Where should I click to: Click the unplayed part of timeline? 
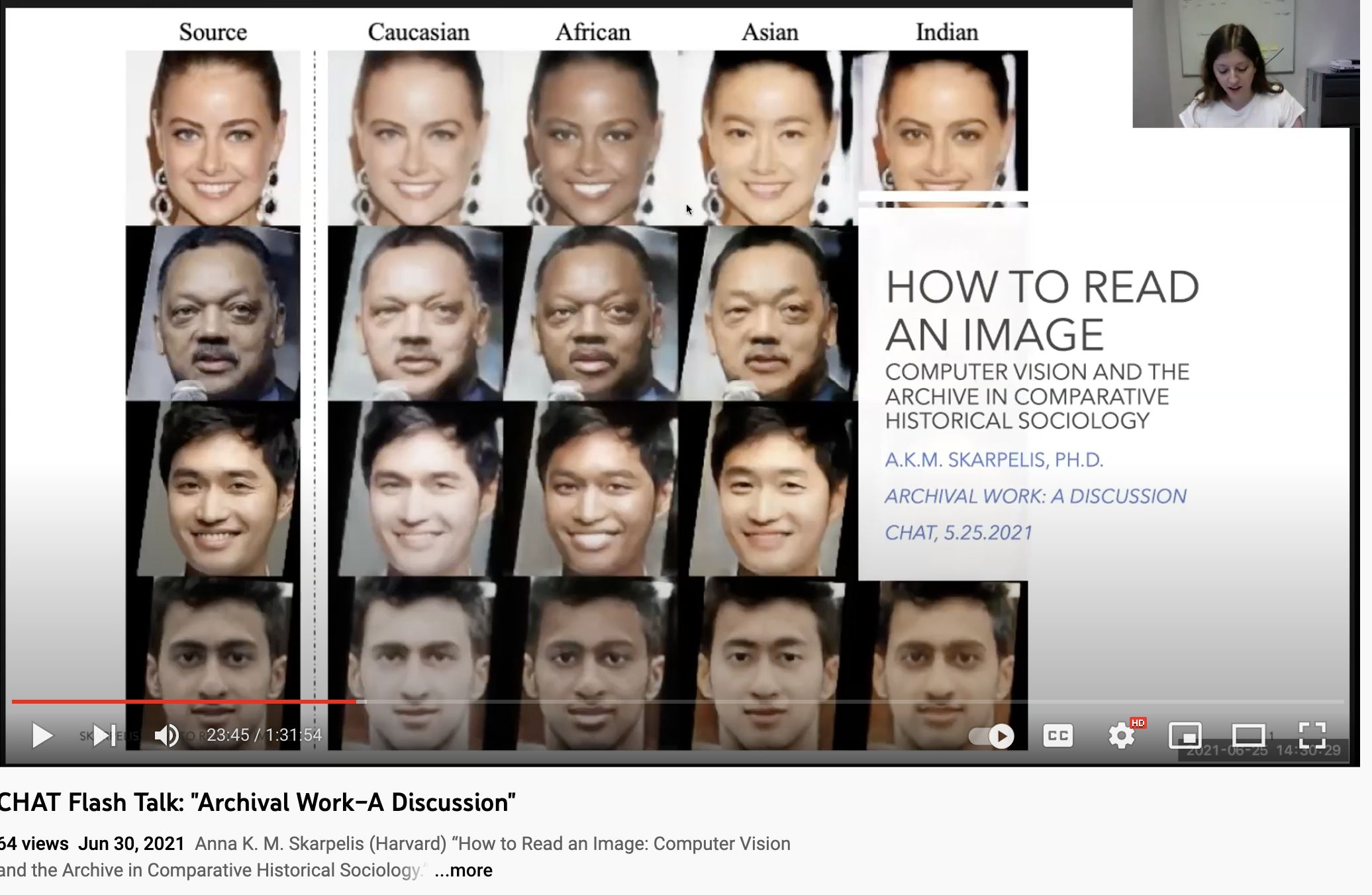click(854, 701)
